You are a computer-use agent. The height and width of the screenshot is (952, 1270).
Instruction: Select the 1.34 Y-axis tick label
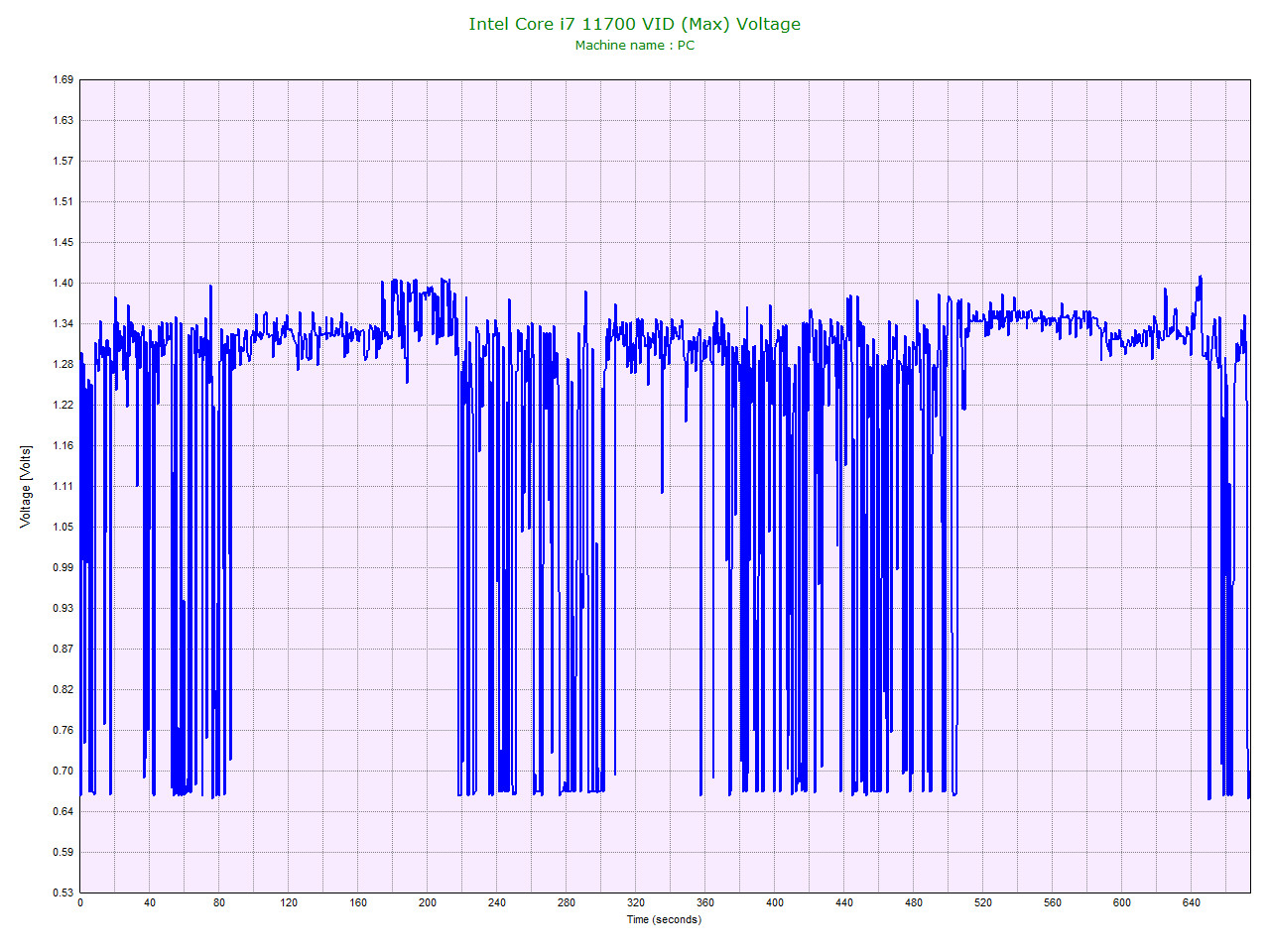[62, 323]
